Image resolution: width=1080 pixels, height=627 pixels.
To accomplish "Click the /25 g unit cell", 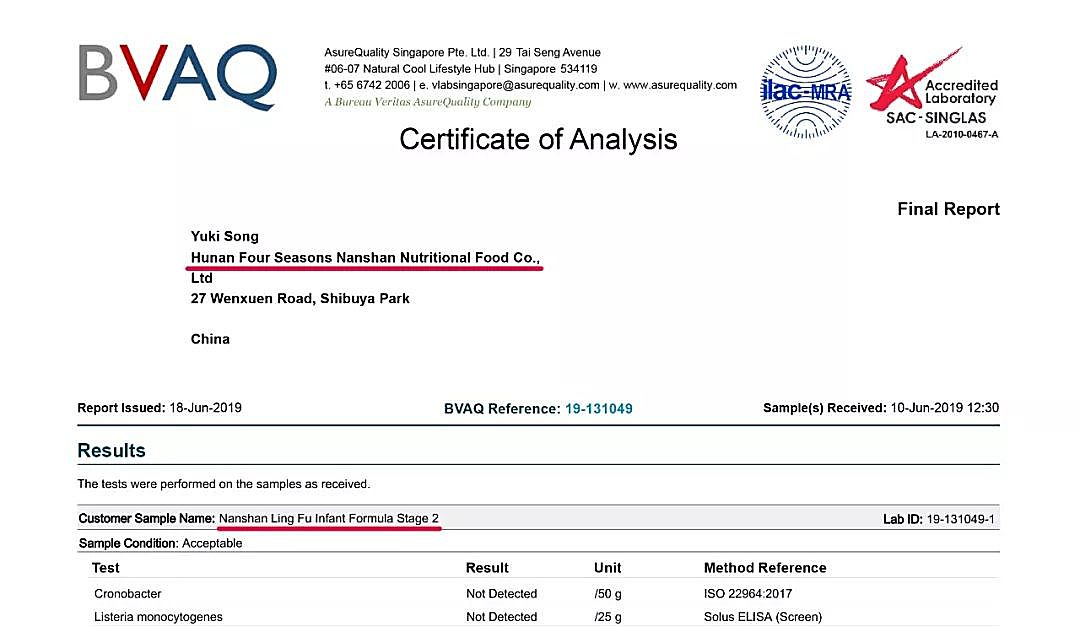I will click(608, 617).
